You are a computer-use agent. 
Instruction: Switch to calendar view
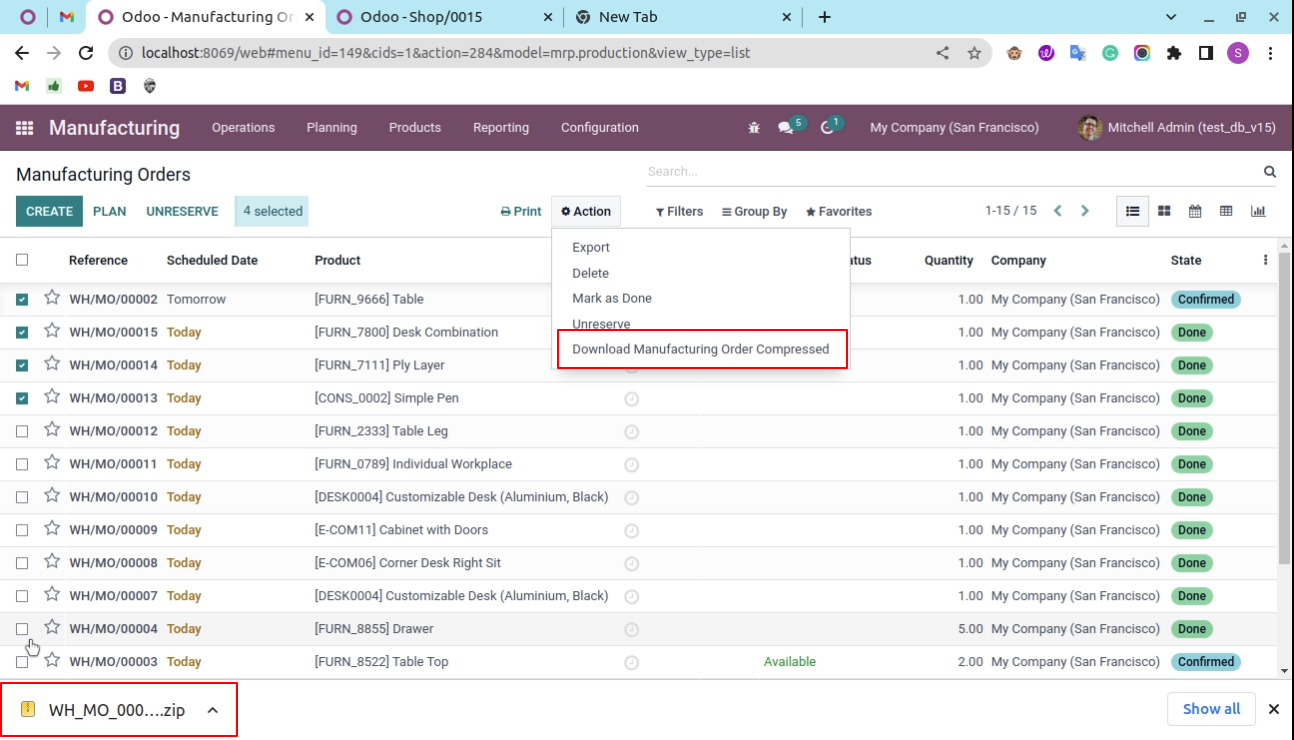1195,211
